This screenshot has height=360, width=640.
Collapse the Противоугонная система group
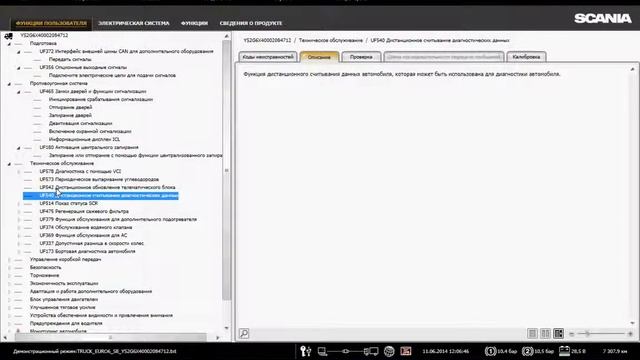(x=9, y=84)
